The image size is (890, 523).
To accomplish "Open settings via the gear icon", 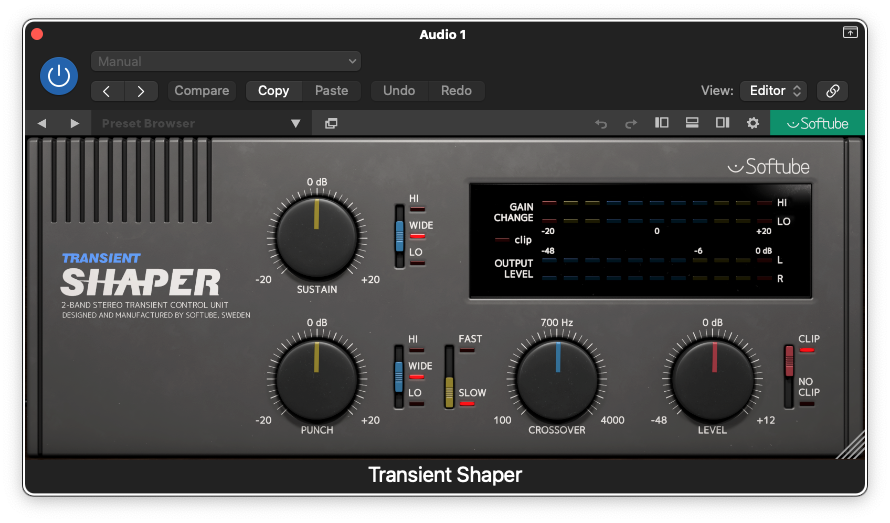I will [x=753, y=123].
